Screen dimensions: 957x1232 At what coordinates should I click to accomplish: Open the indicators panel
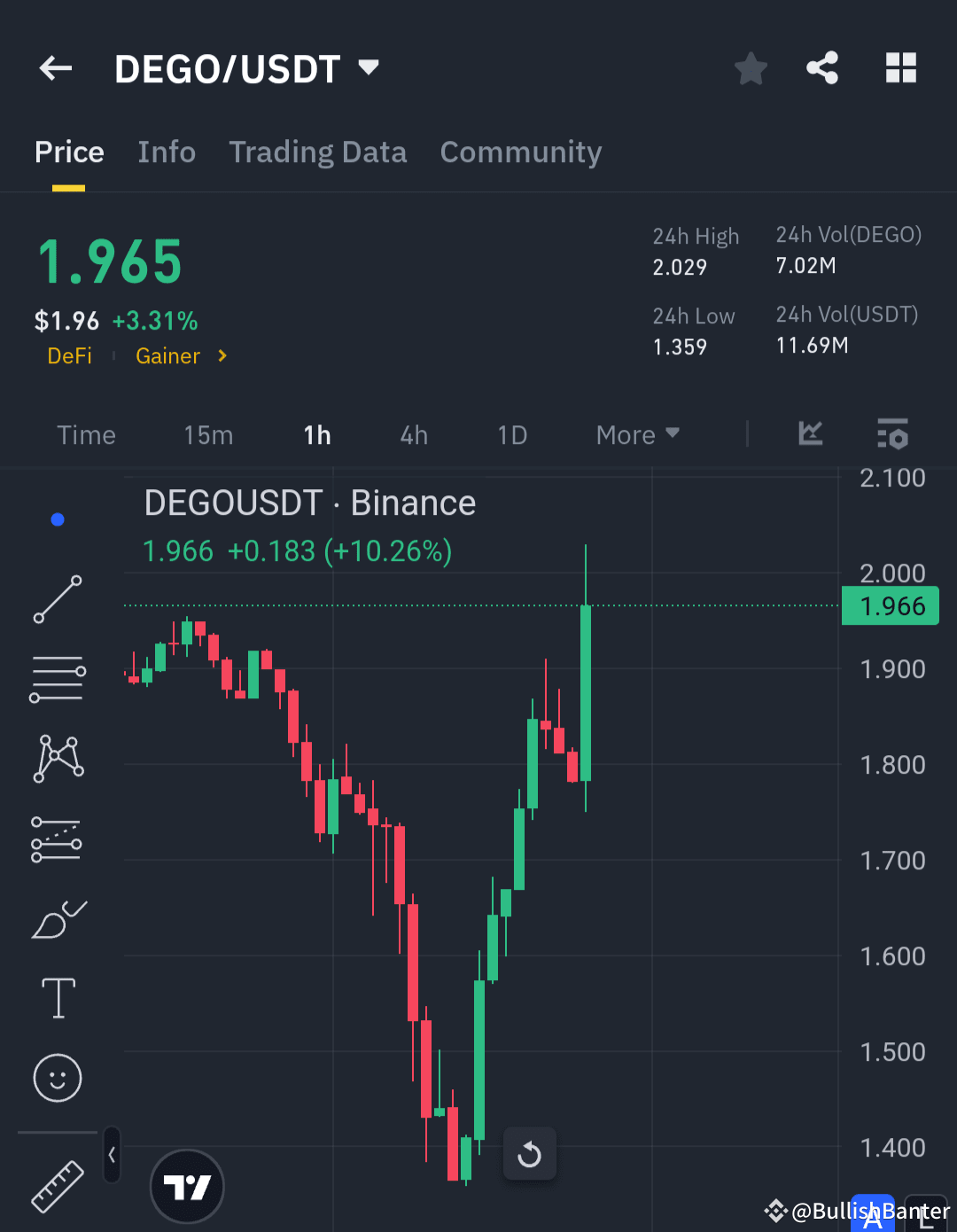(x=810, y=434)
